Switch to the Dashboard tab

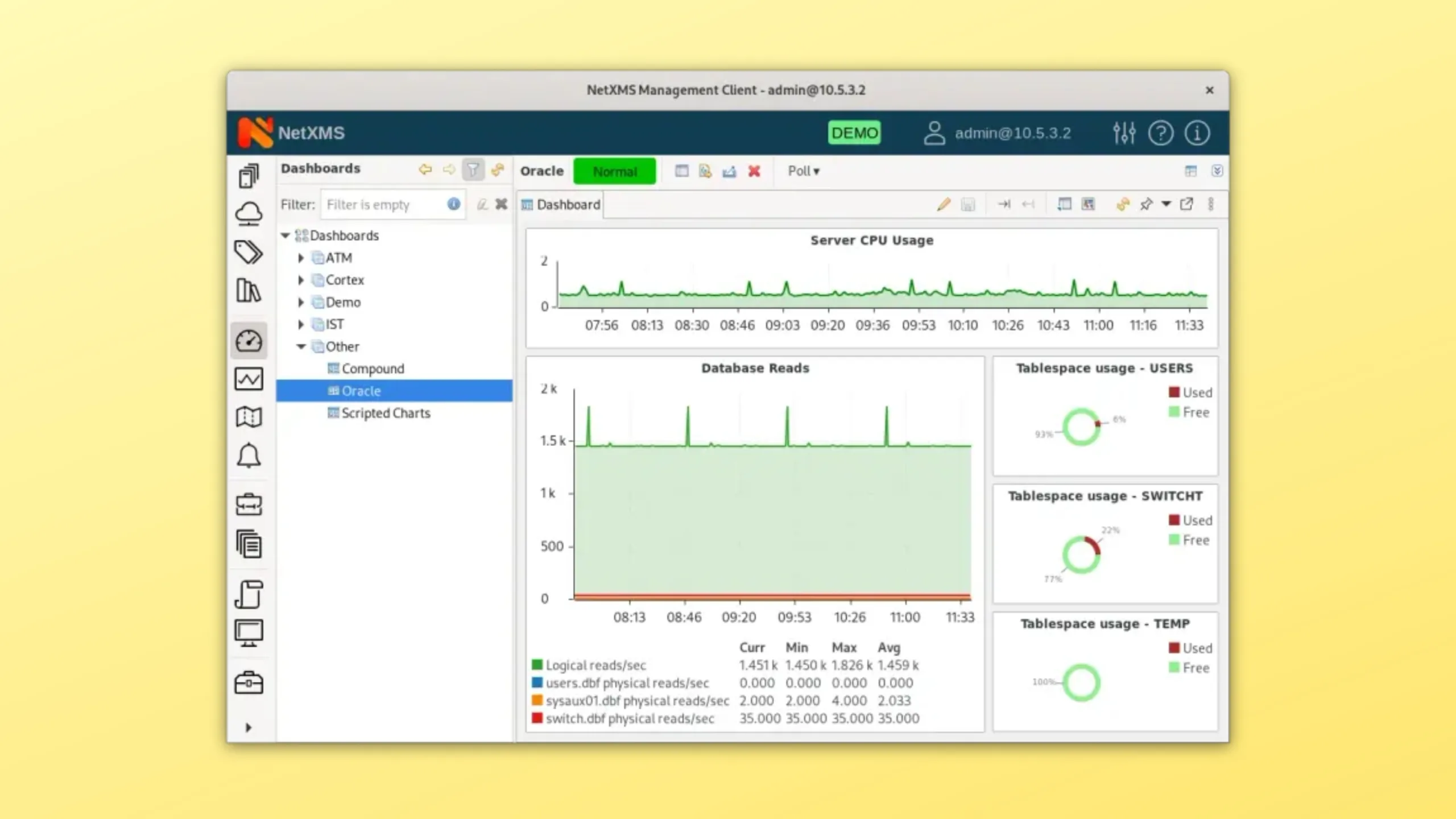561,205
